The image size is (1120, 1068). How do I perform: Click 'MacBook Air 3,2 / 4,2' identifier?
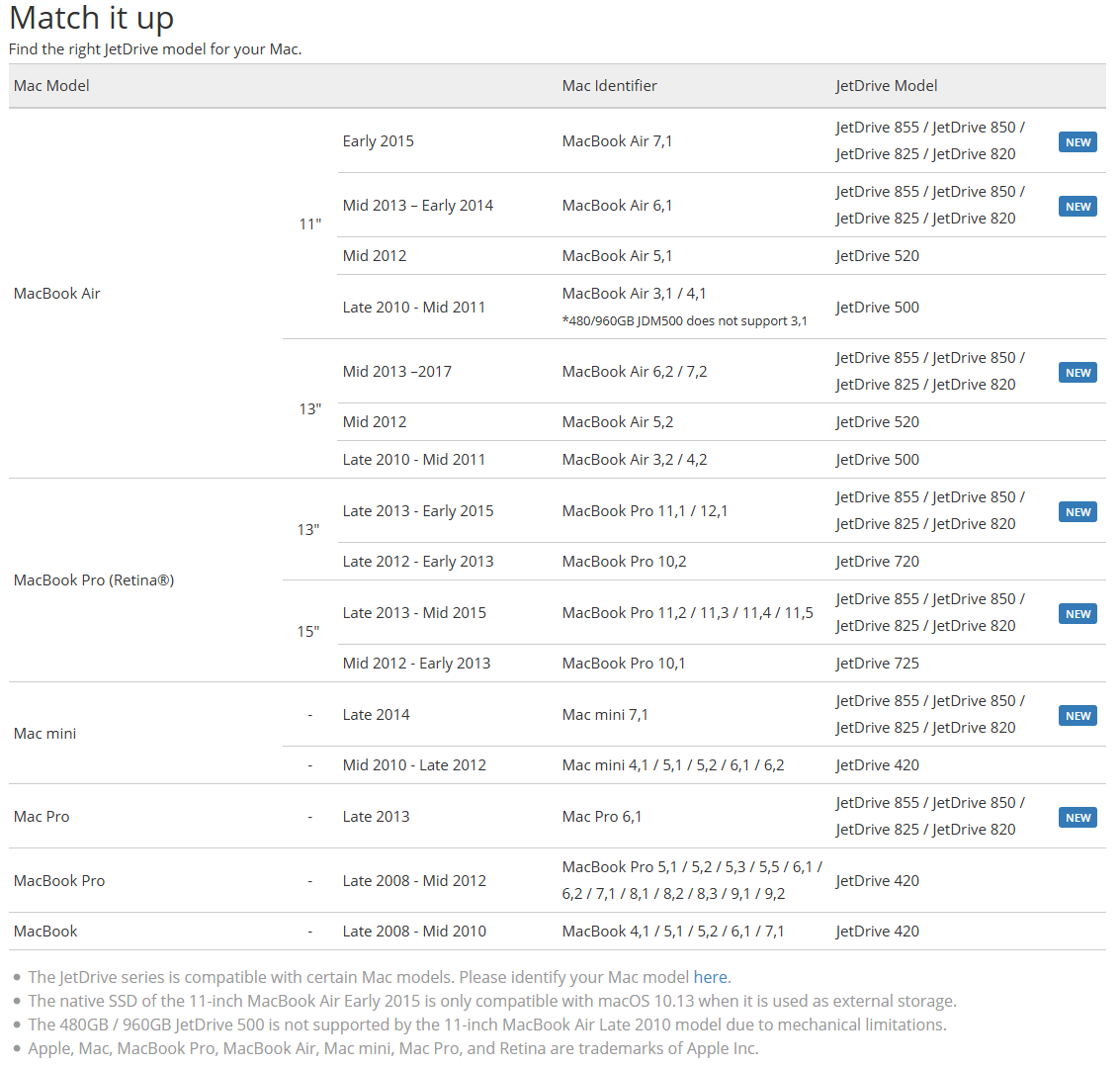click(x=635, y=460)
